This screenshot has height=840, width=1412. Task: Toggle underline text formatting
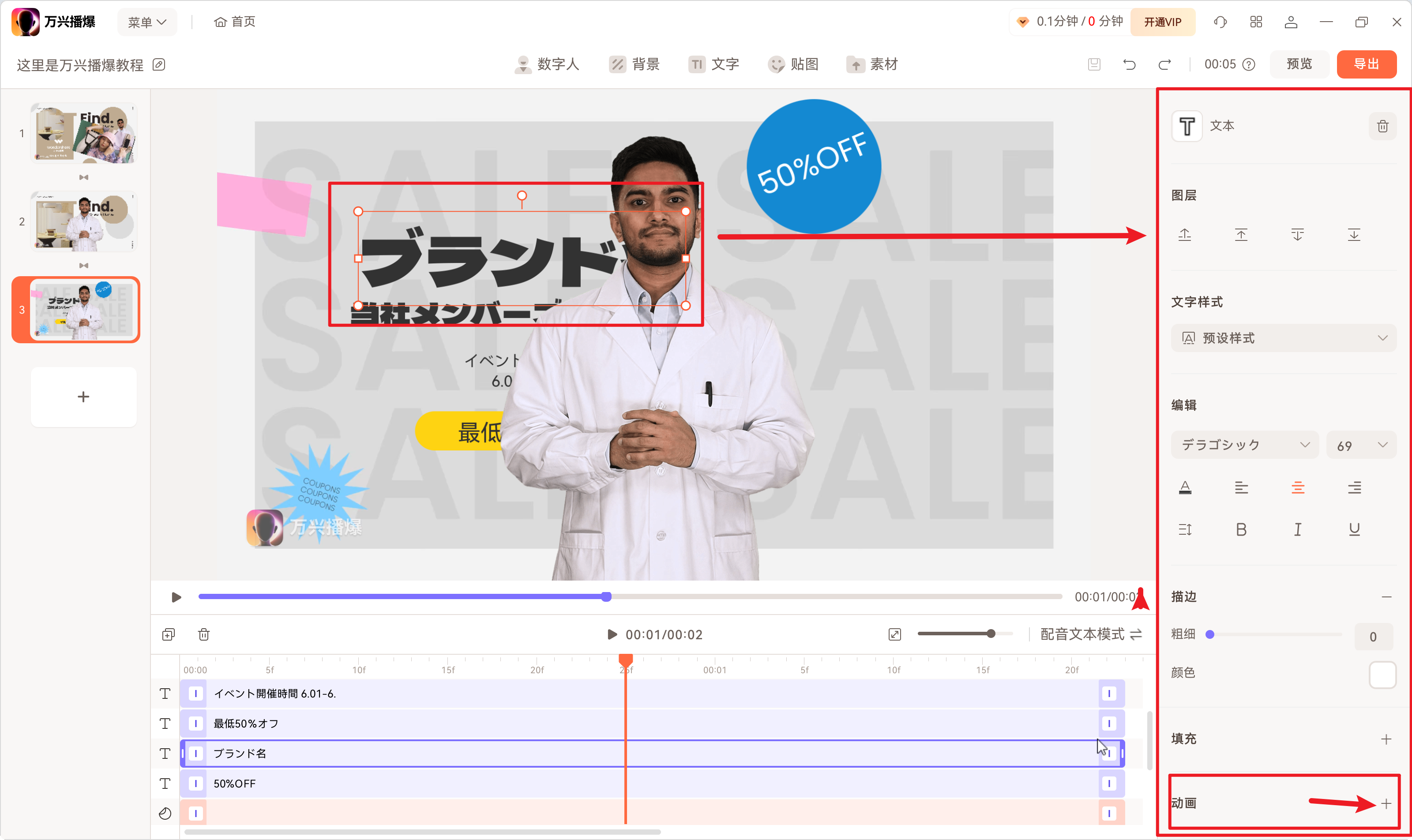(x=1354, y=529)
